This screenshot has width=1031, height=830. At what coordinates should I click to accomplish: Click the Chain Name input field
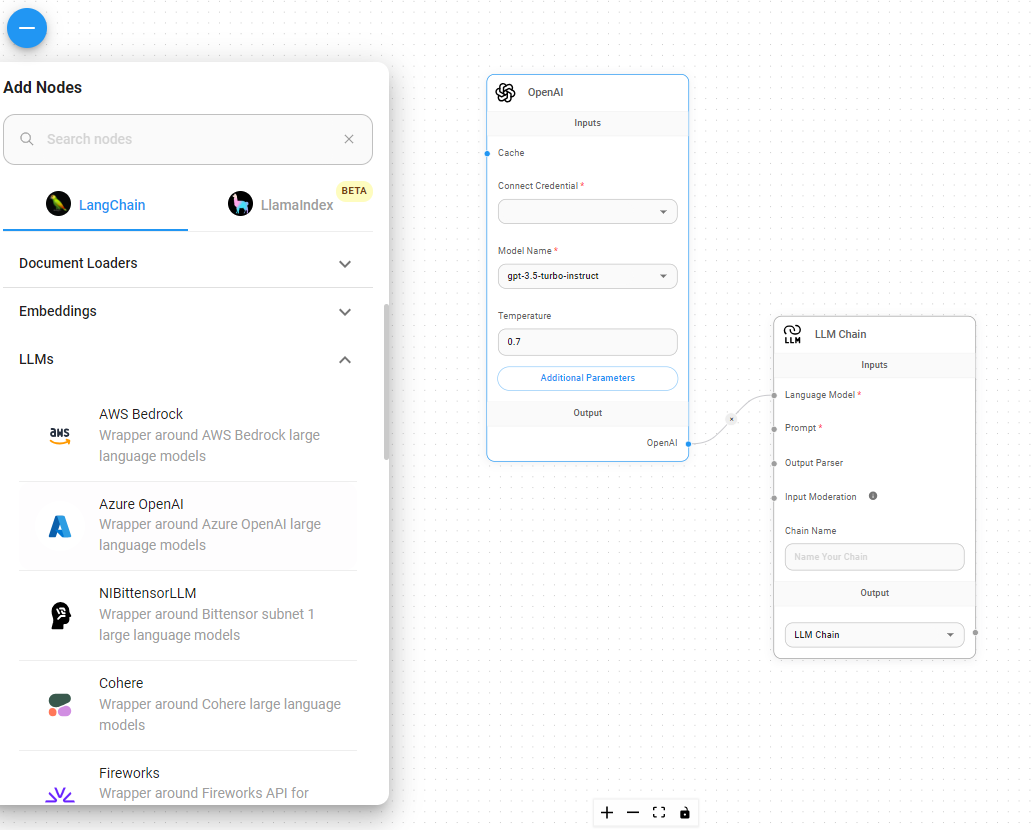click(875, 557)
